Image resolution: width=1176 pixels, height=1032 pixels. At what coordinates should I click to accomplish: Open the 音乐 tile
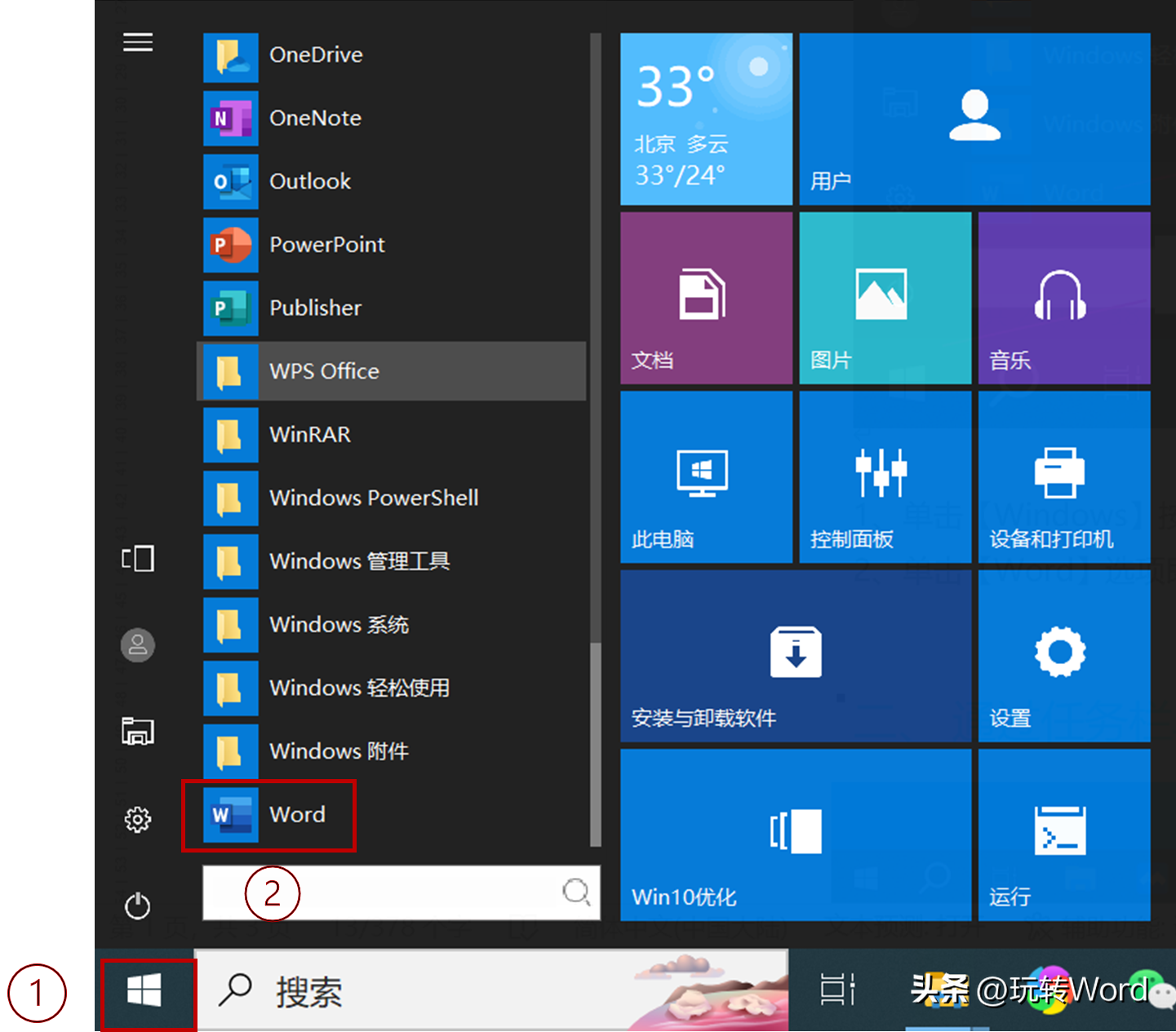pos(1064,298)
